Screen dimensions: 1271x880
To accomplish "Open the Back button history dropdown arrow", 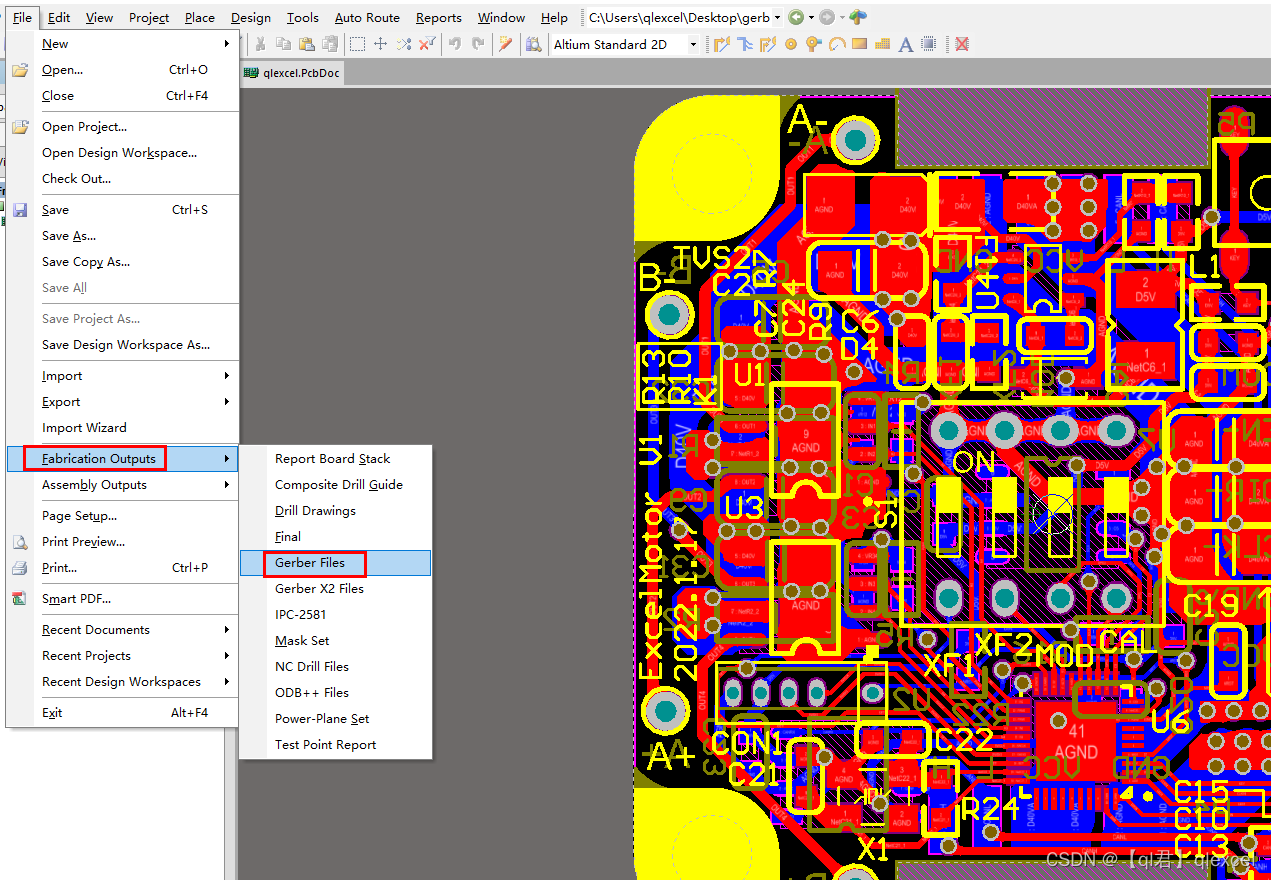I will click(810, 17).
